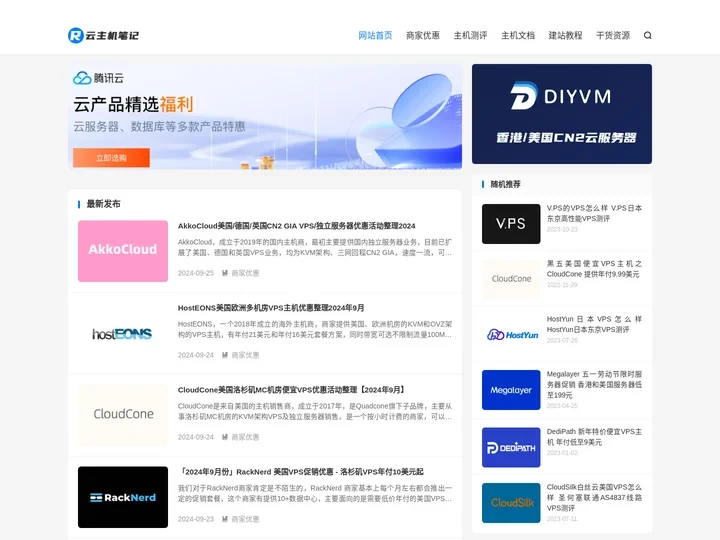
Task: Open 主机文档 nav item
Action: click(x=518, y=35)
